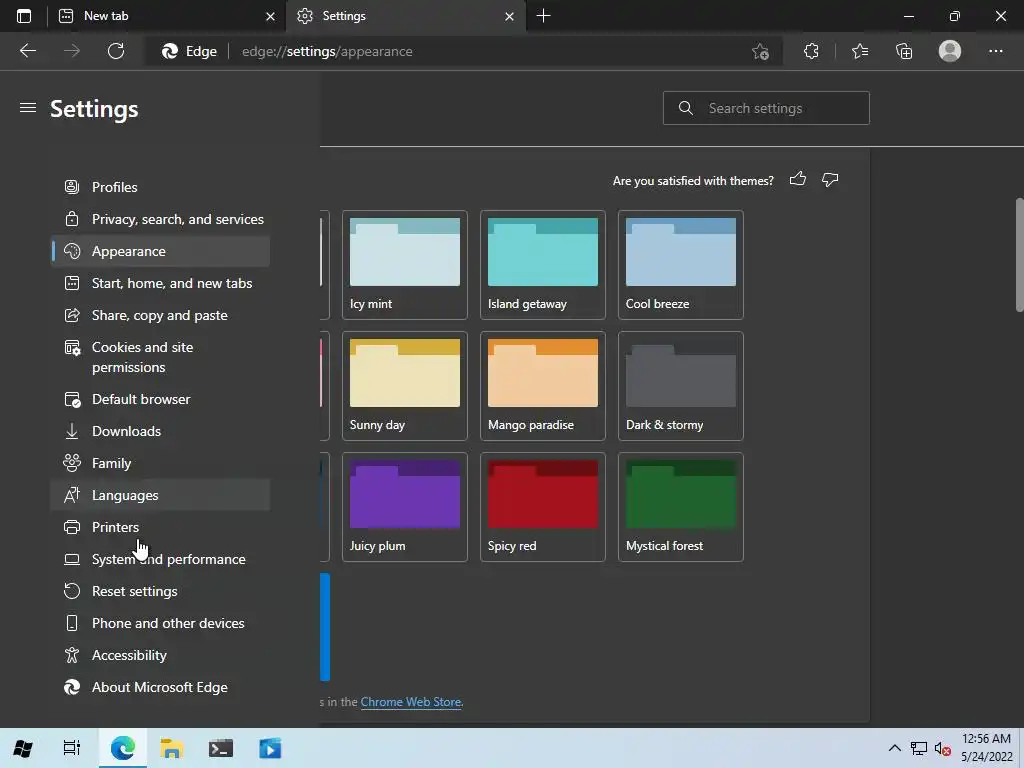The width and height of the screenshot is (1024, 768).
Task: Apply the Island getaway theme
Action: click(x=543, y=265)
